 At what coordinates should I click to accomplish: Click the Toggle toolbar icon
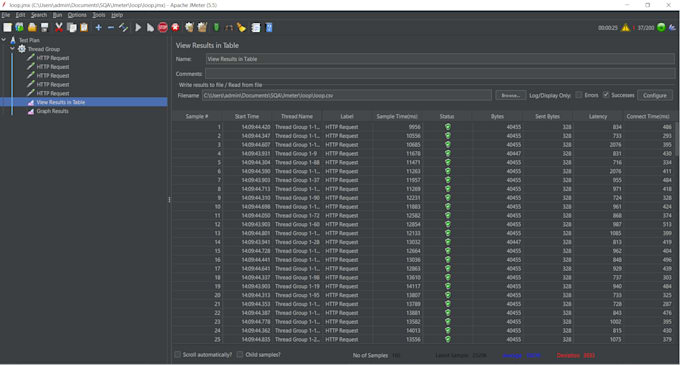[x=123, y=27]
